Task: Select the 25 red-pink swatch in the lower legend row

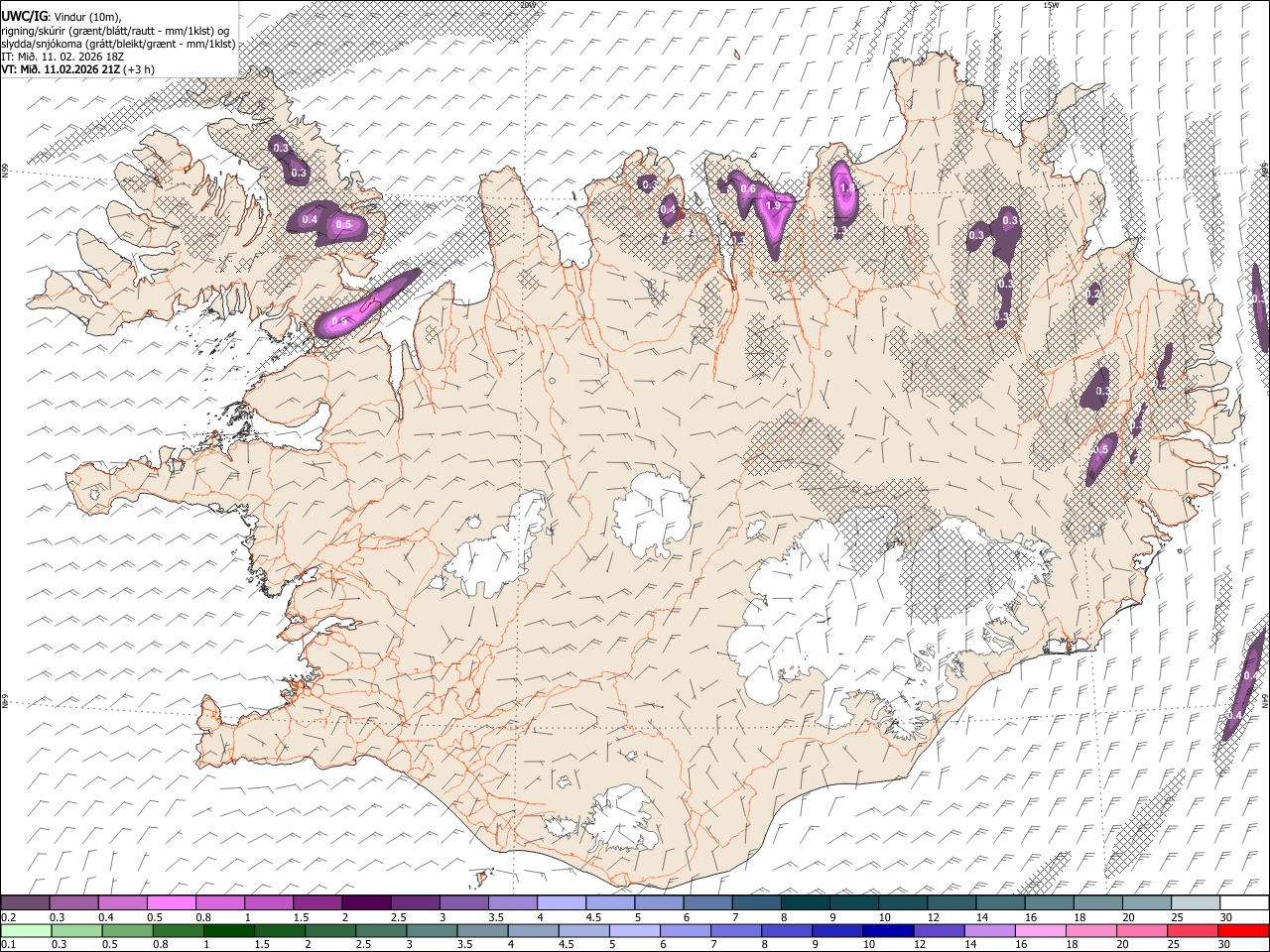Action: coord(1191,930)
